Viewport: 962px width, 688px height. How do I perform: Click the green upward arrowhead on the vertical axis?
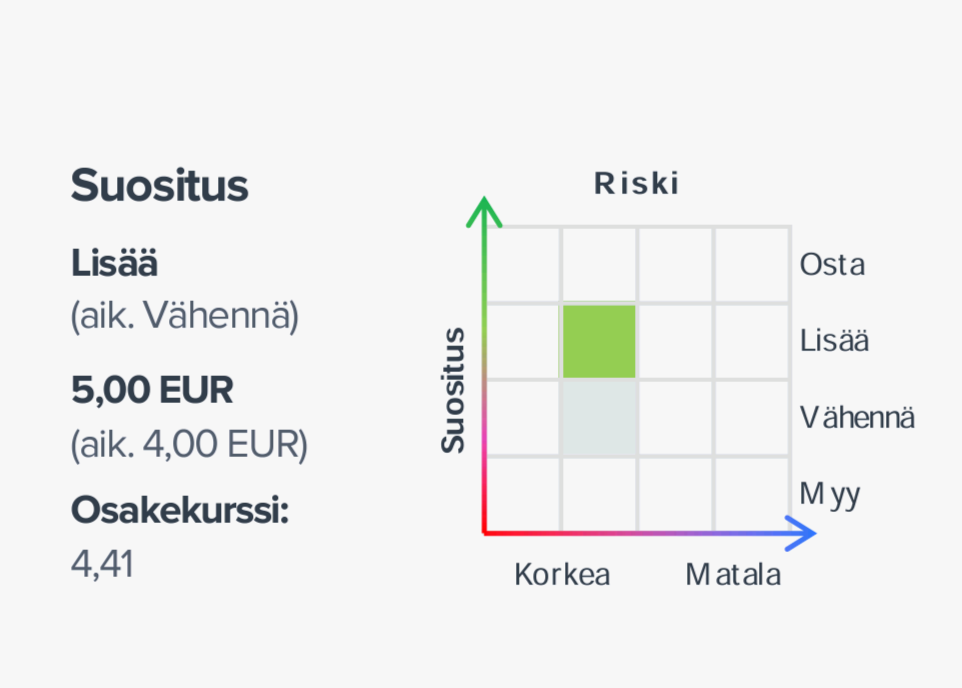pyautogui.click(x=485, y=211)
